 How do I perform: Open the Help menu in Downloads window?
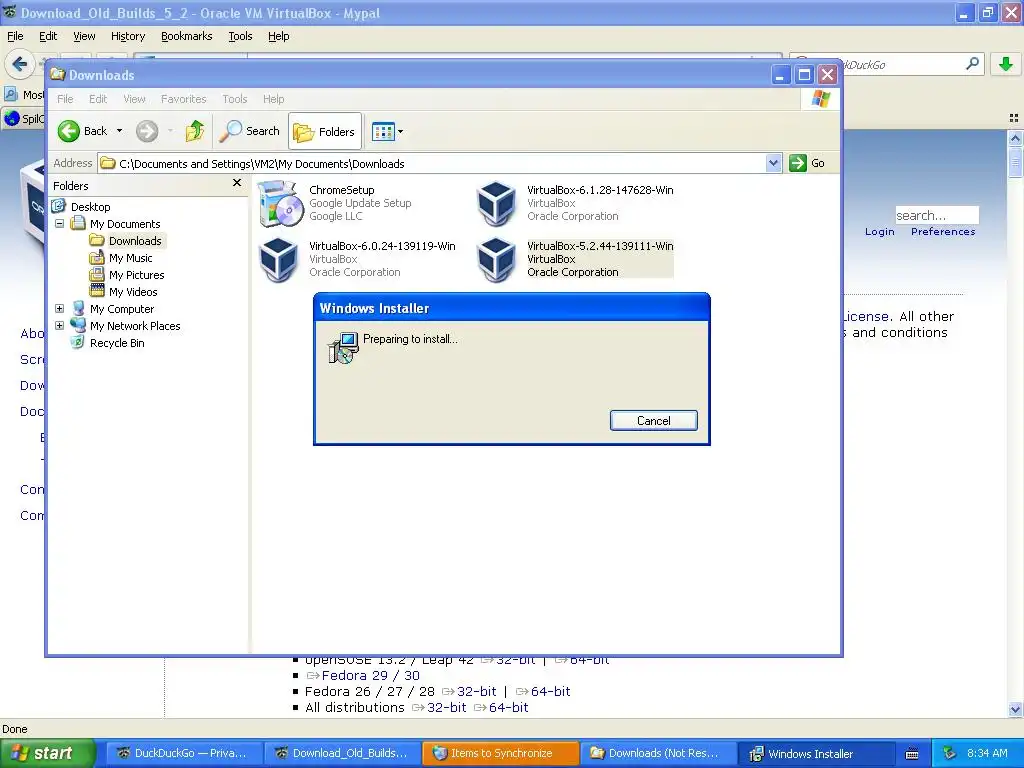[x=274, y=99]
